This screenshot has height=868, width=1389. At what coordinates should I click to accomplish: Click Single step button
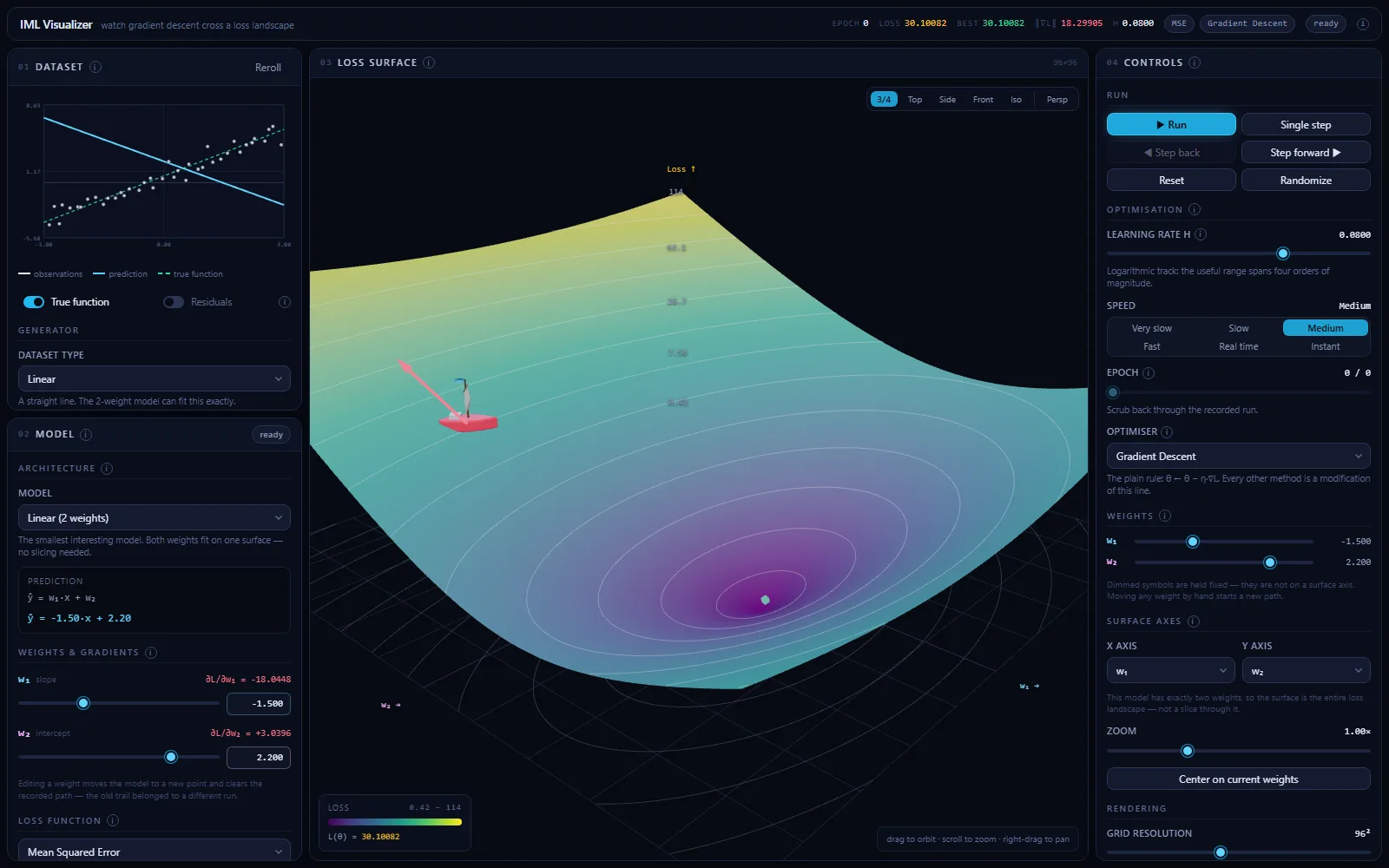coord(1306,125)
